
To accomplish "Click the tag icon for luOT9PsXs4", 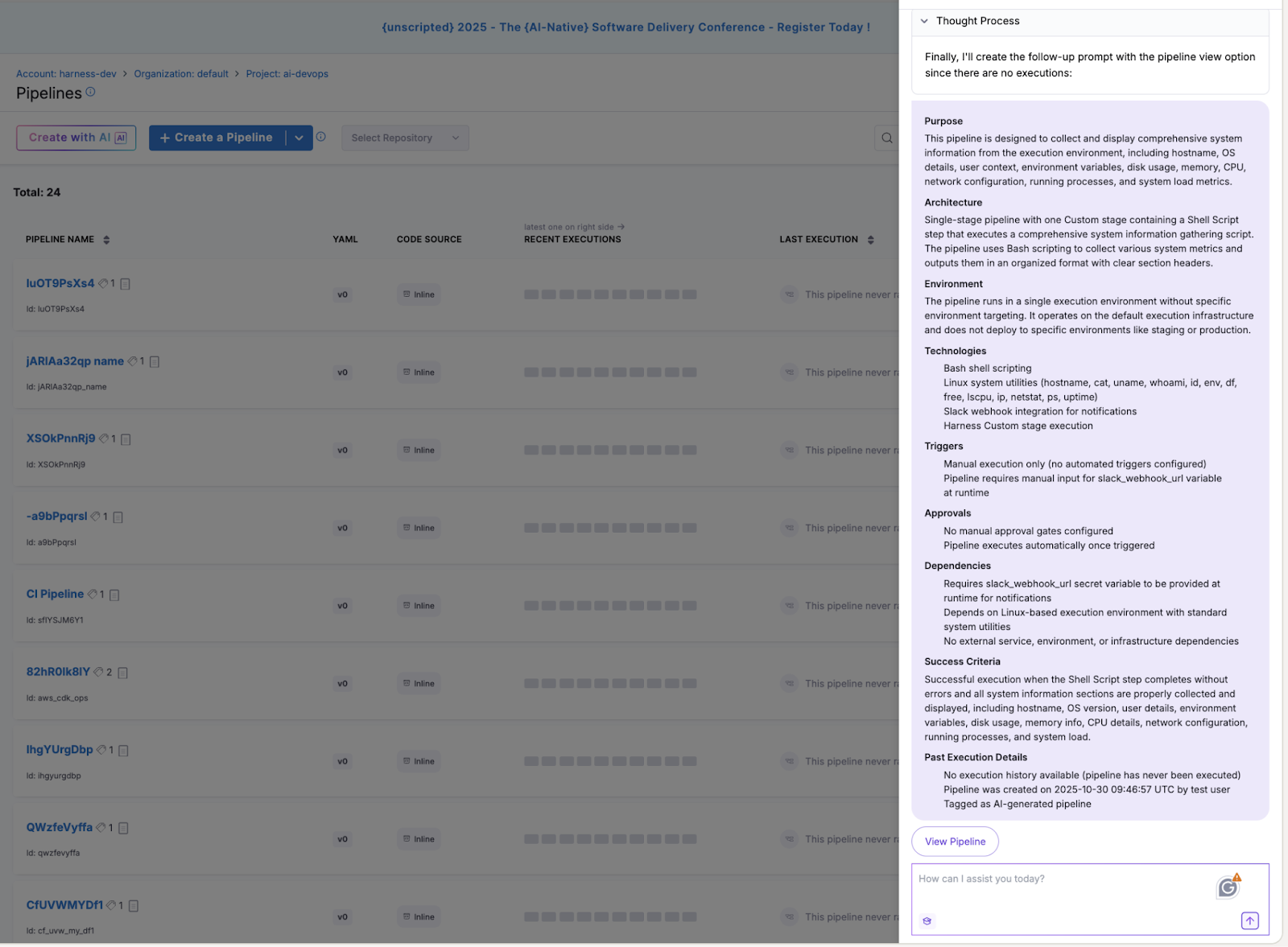I will click(x=103, y=283).
